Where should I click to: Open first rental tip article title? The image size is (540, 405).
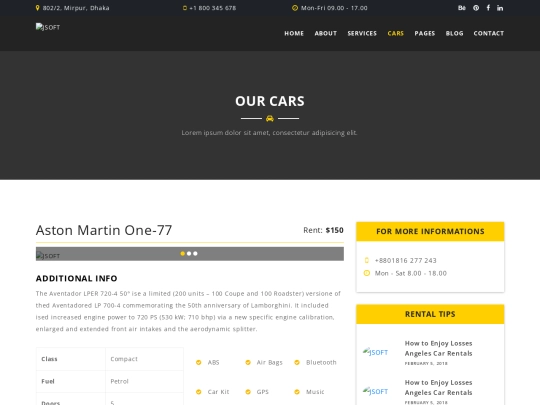[x=438, y=348]
